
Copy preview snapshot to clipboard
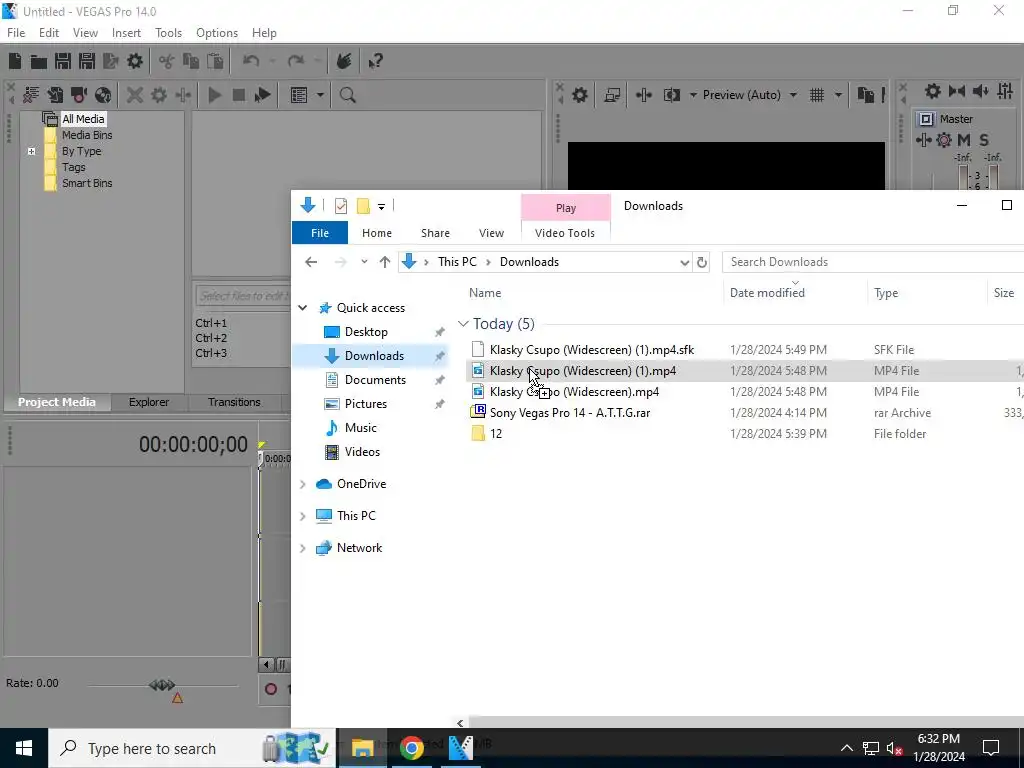point(865,95)
